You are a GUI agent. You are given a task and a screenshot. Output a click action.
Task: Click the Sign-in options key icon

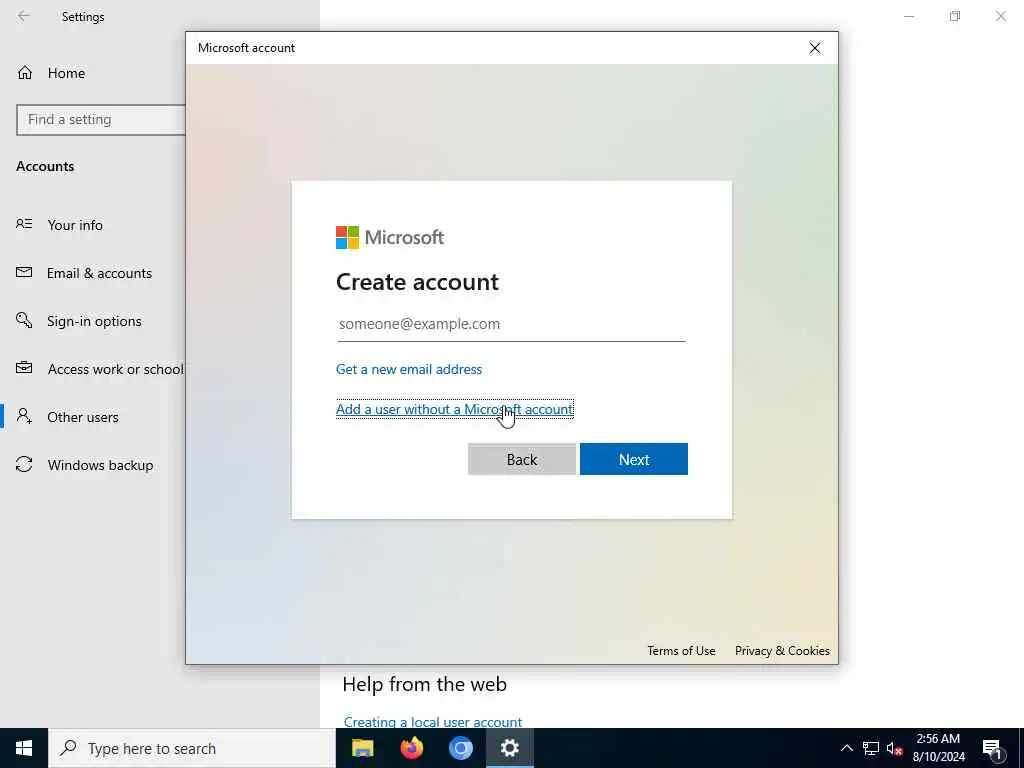[24, 320]
